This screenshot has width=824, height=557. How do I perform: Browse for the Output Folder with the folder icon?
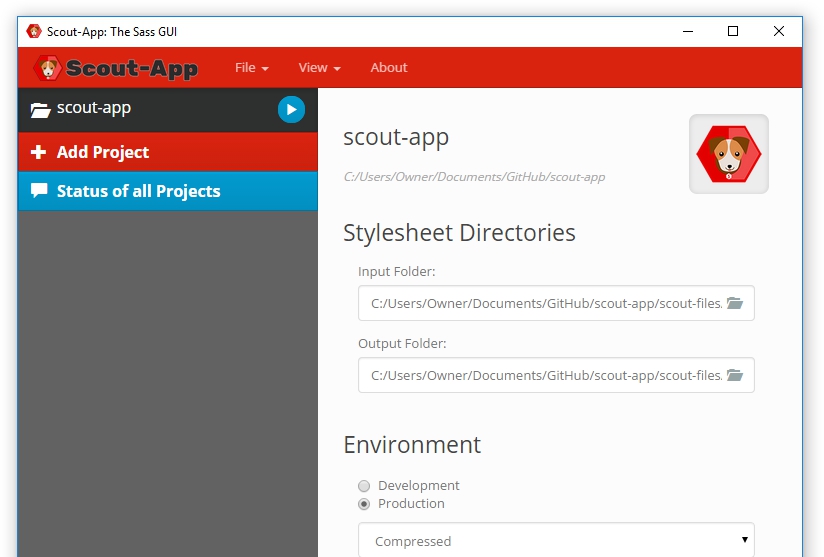pos(735,375)
